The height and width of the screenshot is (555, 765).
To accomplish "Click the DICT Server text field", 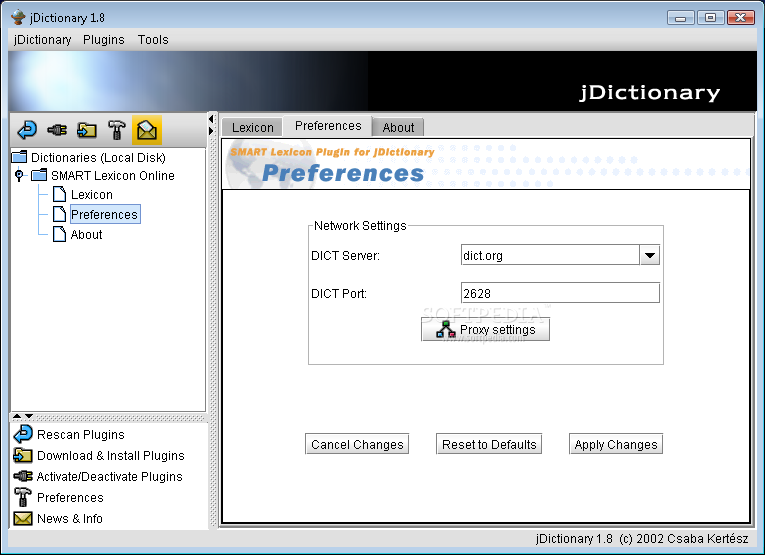I will [550, 255].
